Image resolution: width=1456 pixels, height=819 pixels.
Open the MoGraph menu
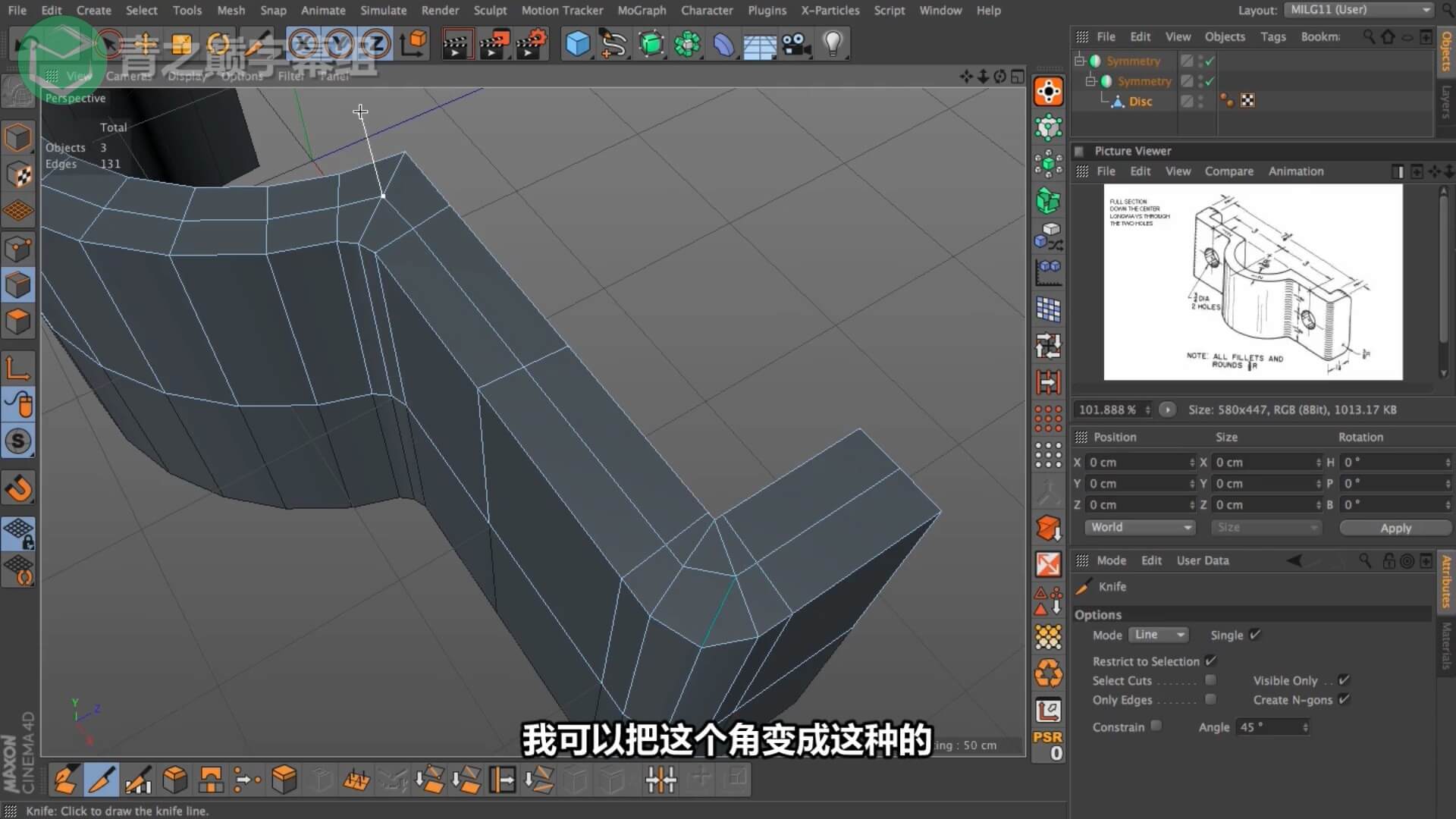tap(641, 11)
